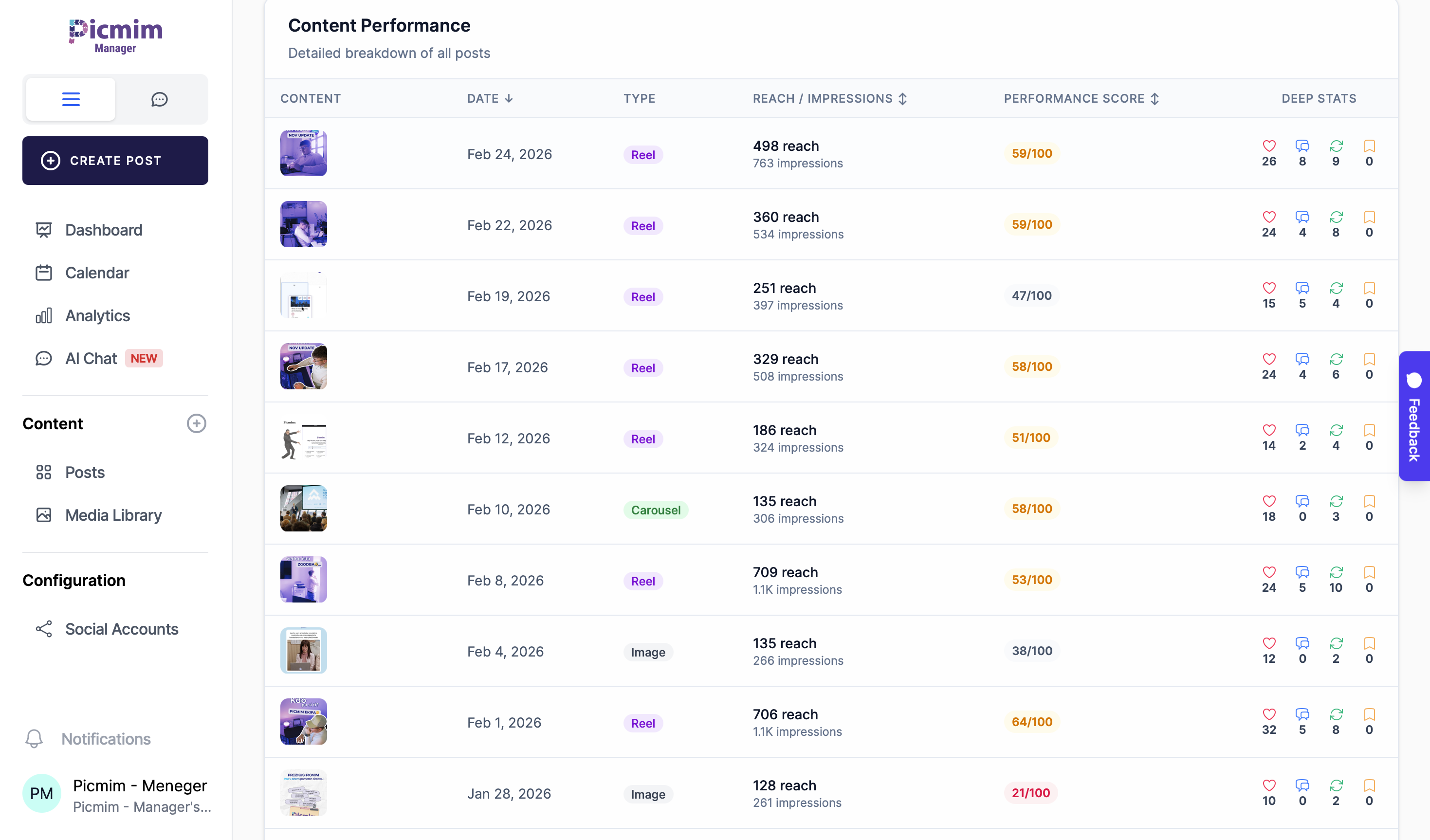Open the Feb 10 Carousel post thumbnail
Viewport: 1430px width, 840px height.
click(304, 509)
